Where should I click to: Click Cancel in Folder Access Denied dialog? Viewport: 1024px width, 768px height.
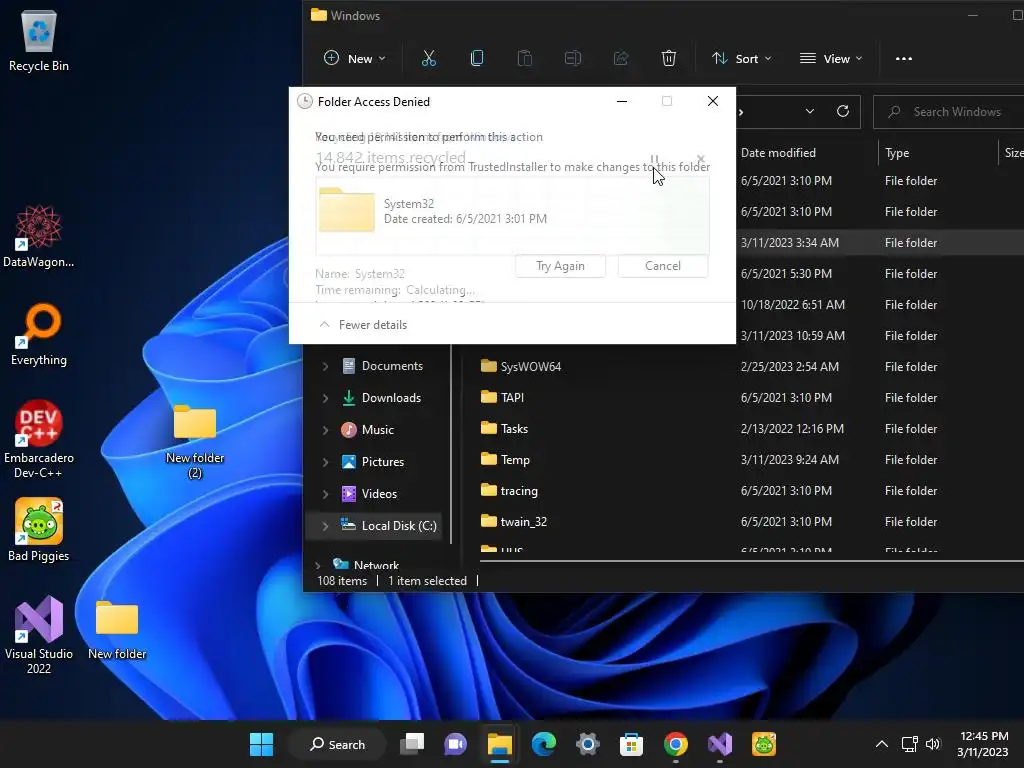tap(663, 266)
